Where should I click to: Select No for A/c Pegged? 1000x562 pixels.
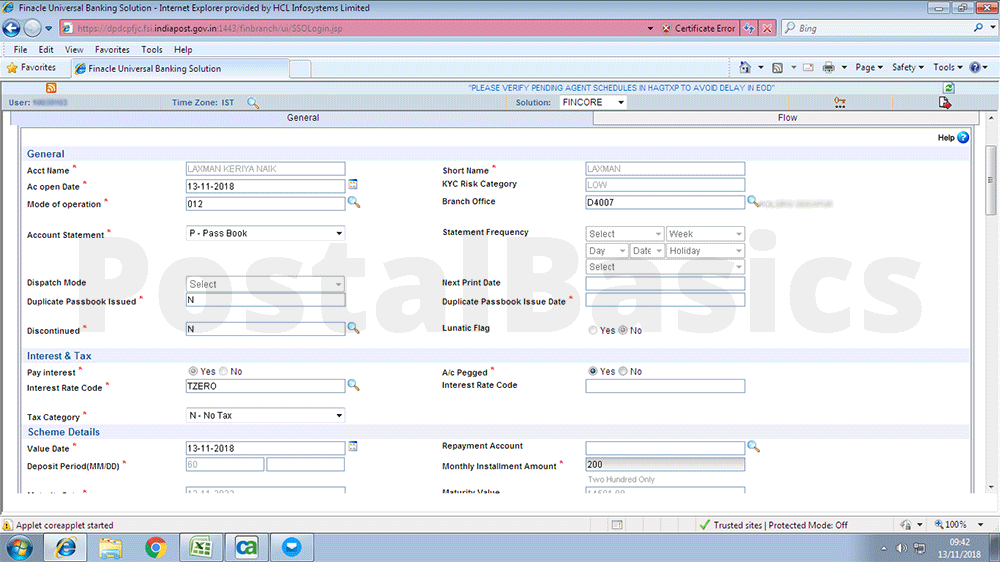point(623,372)
